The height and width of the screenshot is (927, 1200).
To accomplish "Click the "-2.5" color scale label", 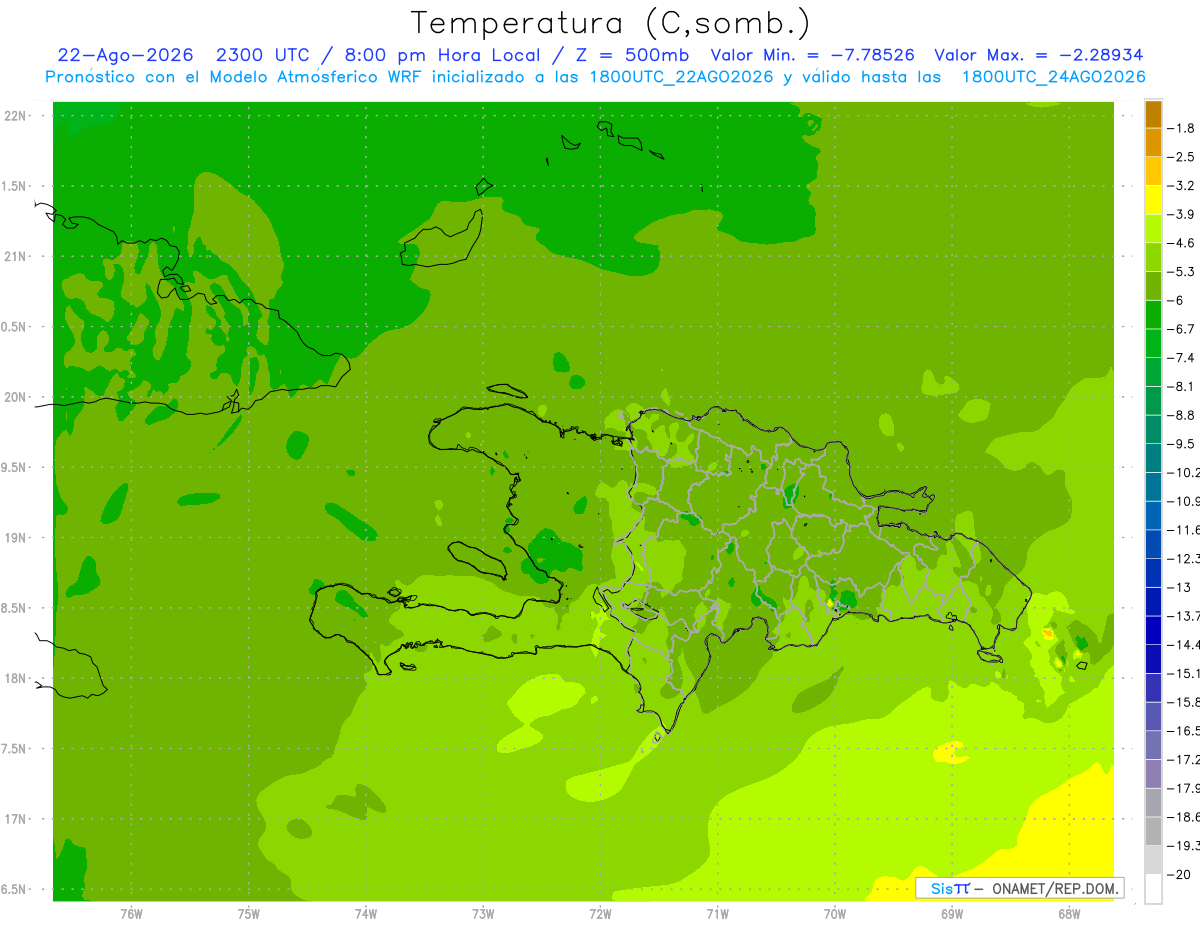I will pyautogui.click(x=1182, y=157).
